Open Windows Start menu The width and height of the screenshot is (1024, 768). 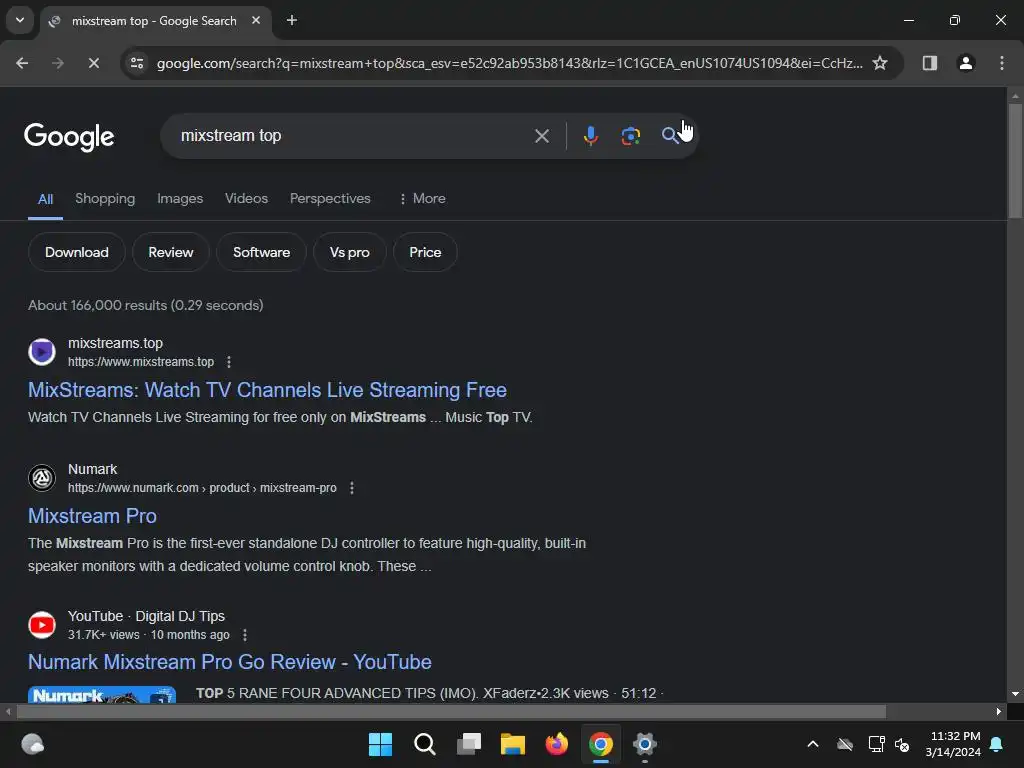(x=380, y=744)
